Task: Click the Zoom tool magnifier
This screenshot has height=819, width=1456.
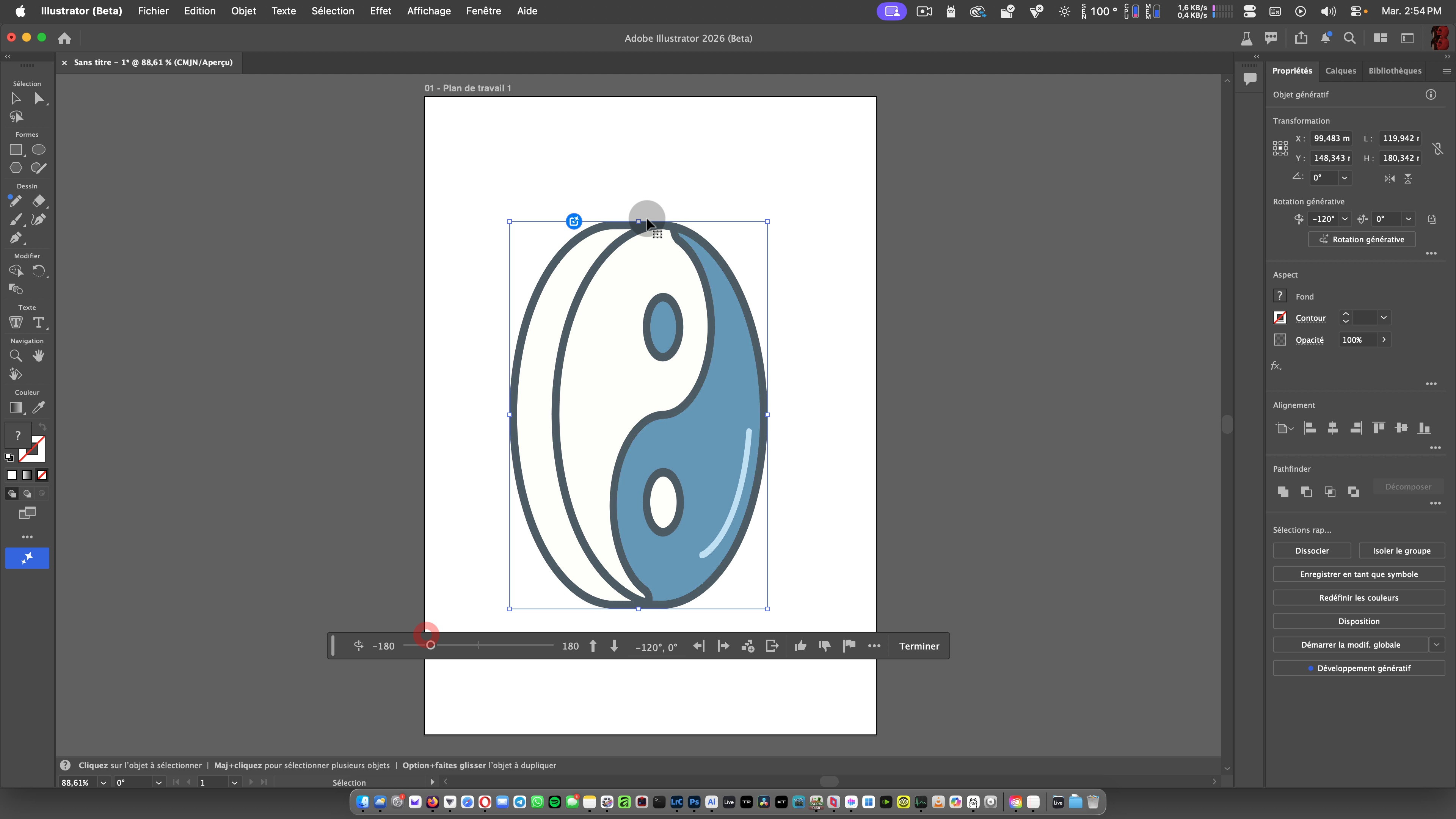Action: click(16, 356)
